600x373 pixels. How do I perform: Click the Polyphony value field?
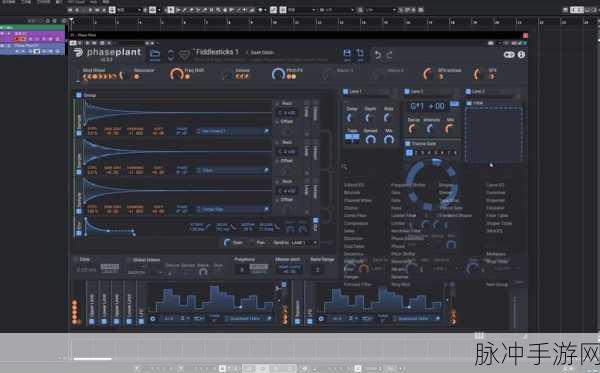[242, 269]
